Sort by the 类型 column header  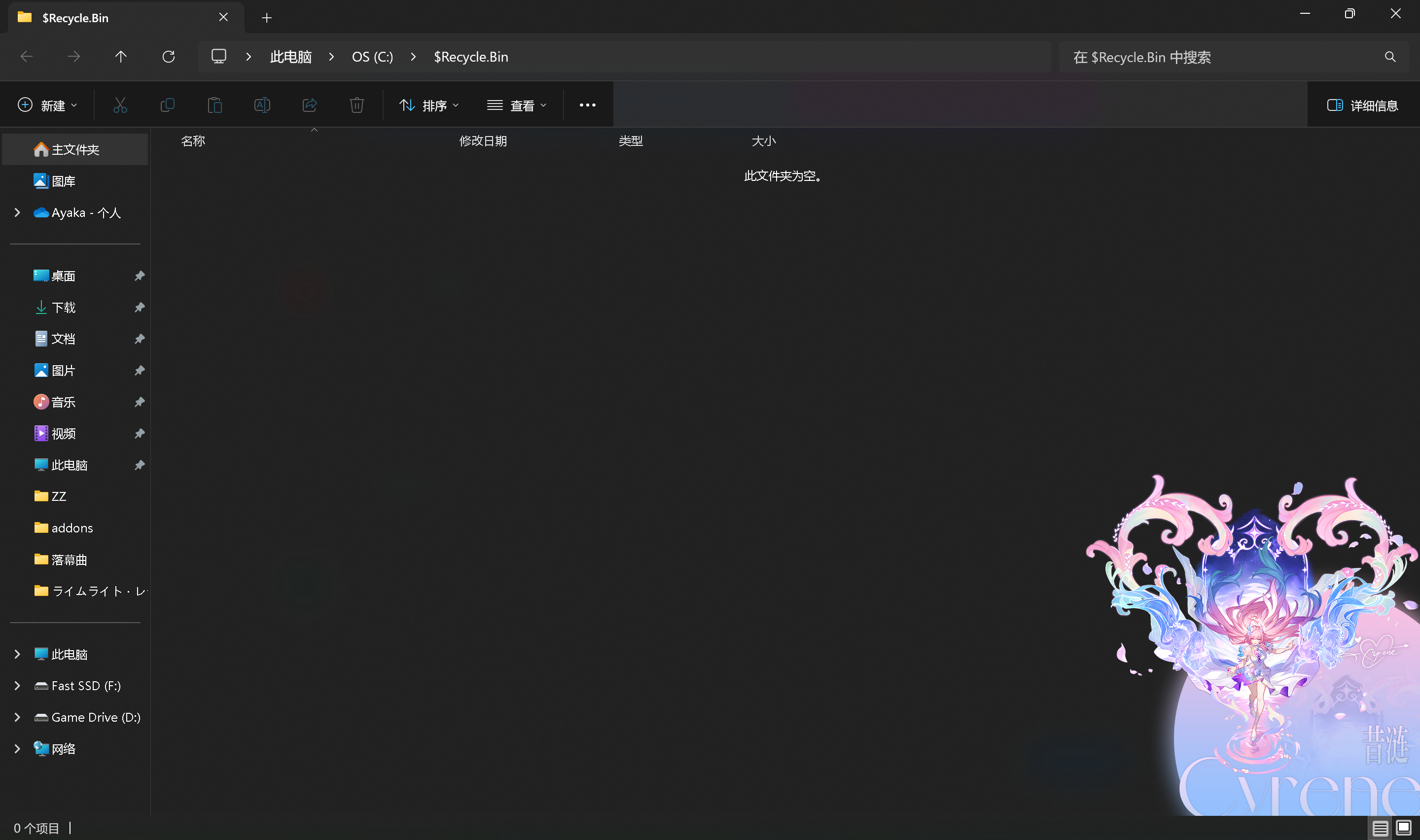(x=631, y=141)
